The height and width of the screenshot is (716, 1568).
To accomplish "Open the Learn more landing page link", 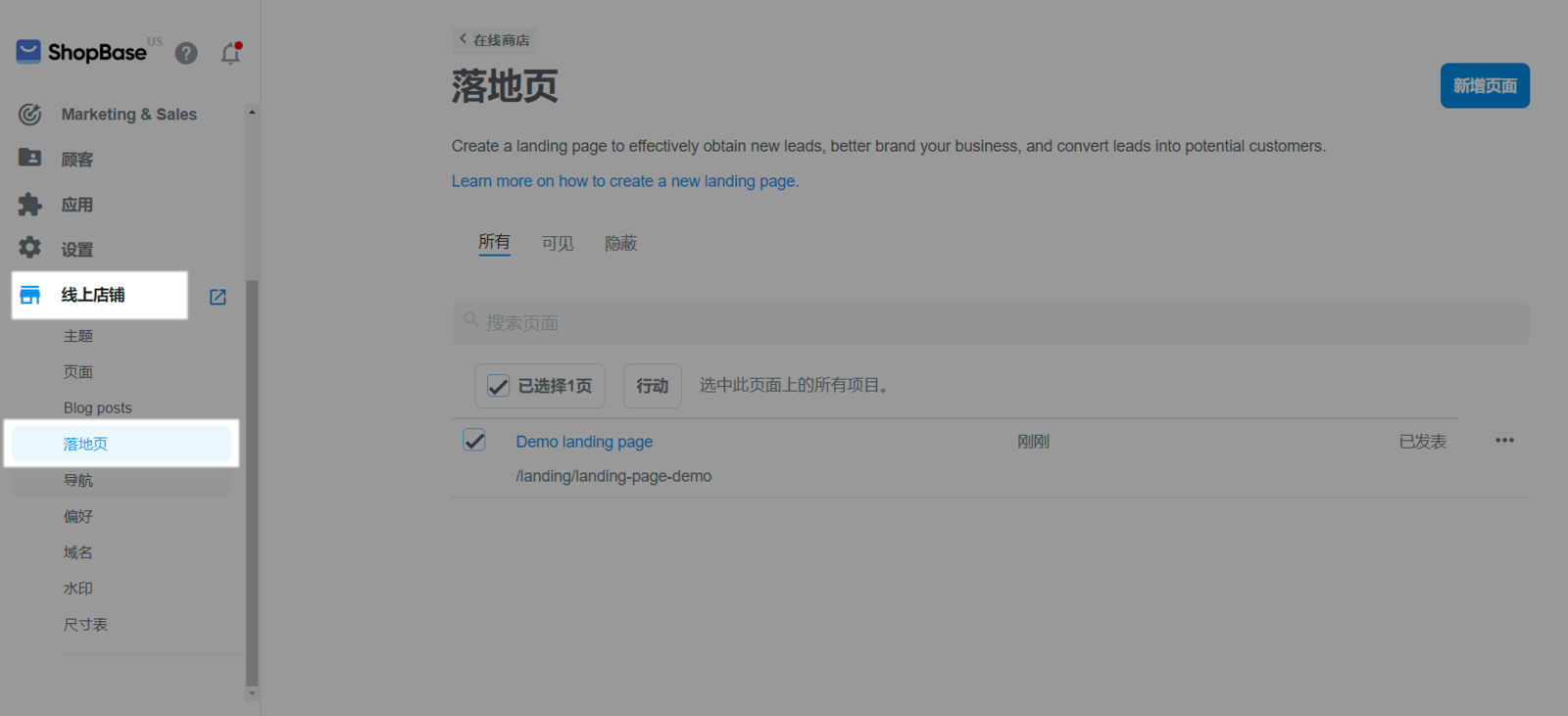I will (624, 181).
